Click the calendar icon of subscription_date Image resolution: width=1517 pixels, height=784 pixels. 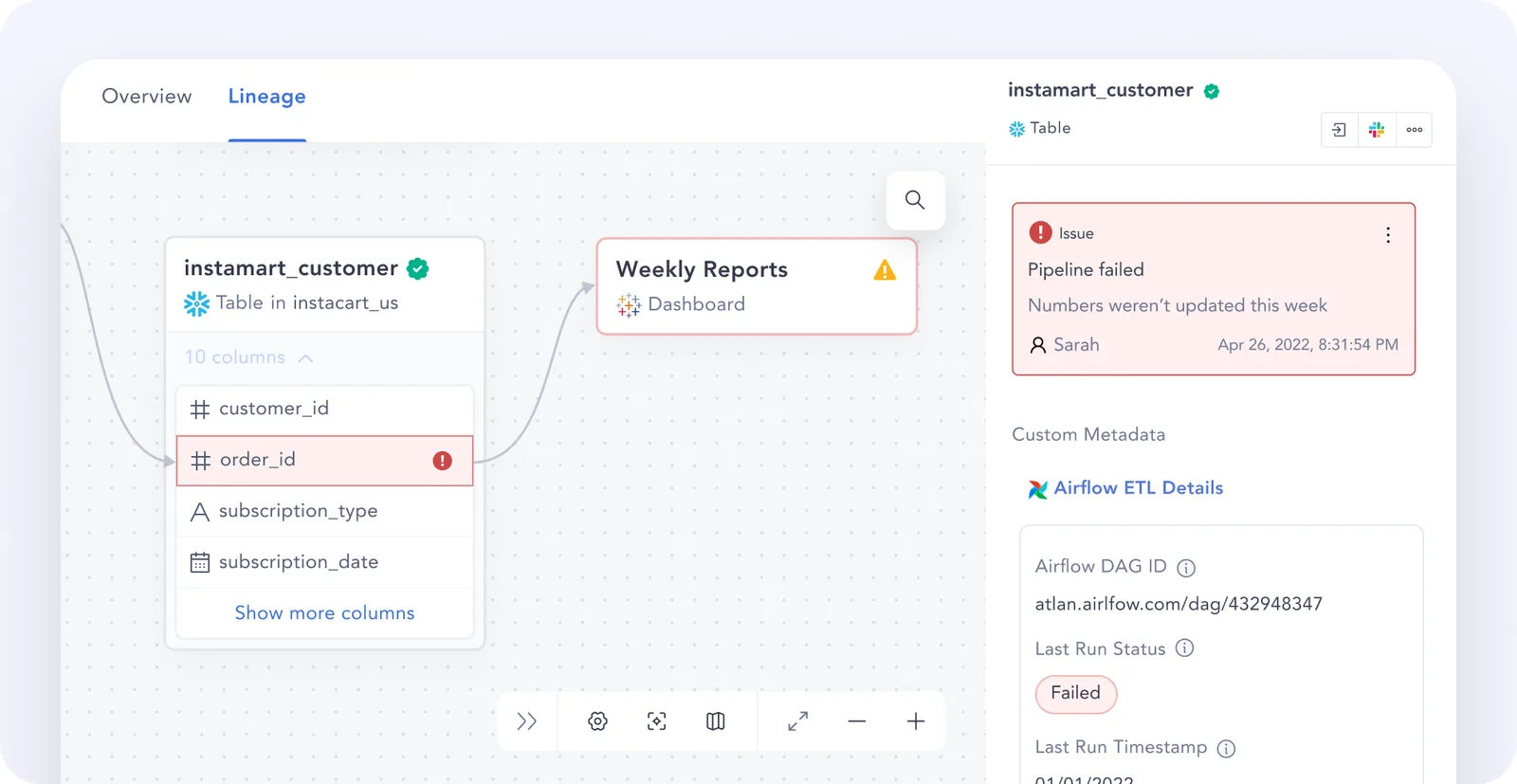coord(199,563)
